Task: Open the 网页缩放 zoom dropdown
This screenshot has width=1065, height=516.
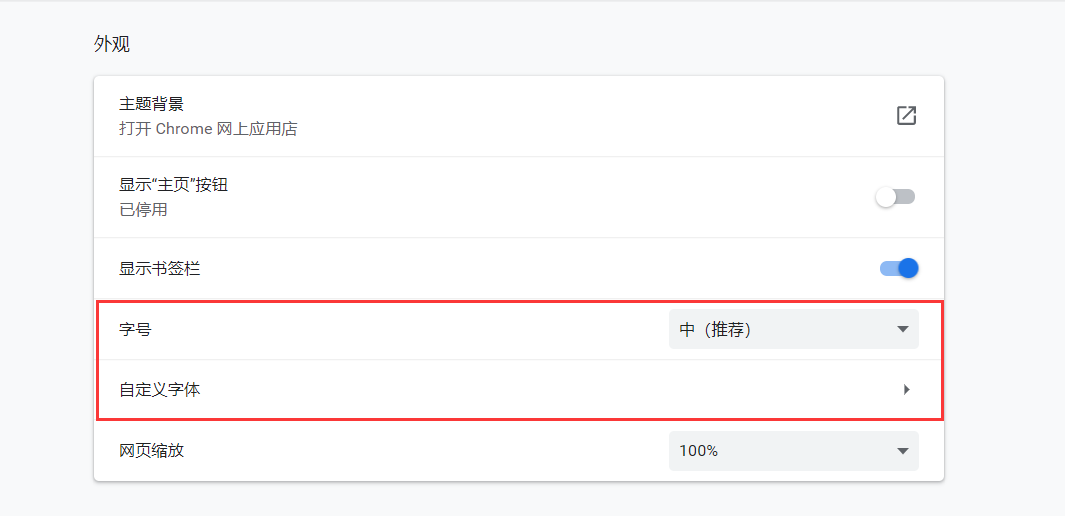Action: point(793,450)
